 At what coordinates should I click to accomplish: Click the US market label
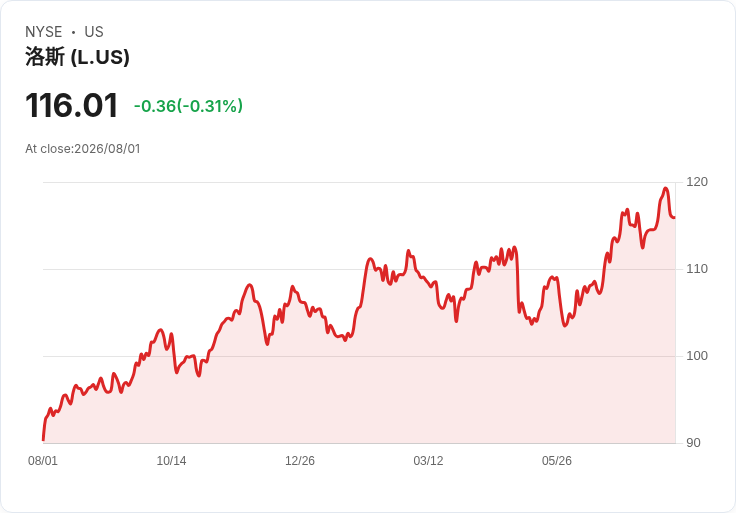94,32
